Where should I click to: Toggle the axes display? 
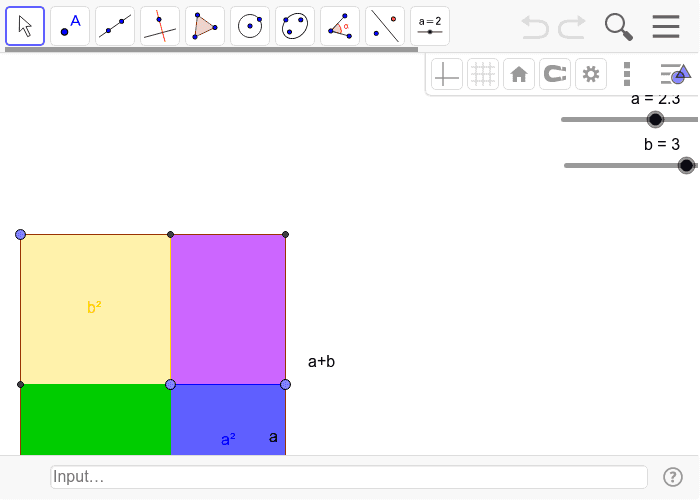coord(446,74)
